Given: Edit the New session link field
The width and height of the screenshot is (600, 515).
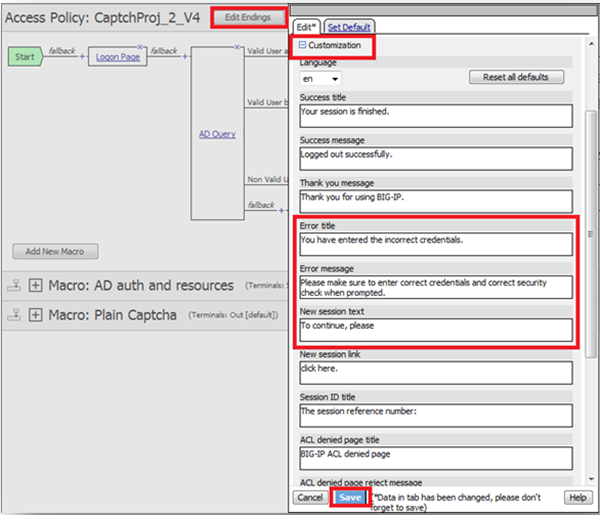Looking at the screenshot, I should 436,373.
